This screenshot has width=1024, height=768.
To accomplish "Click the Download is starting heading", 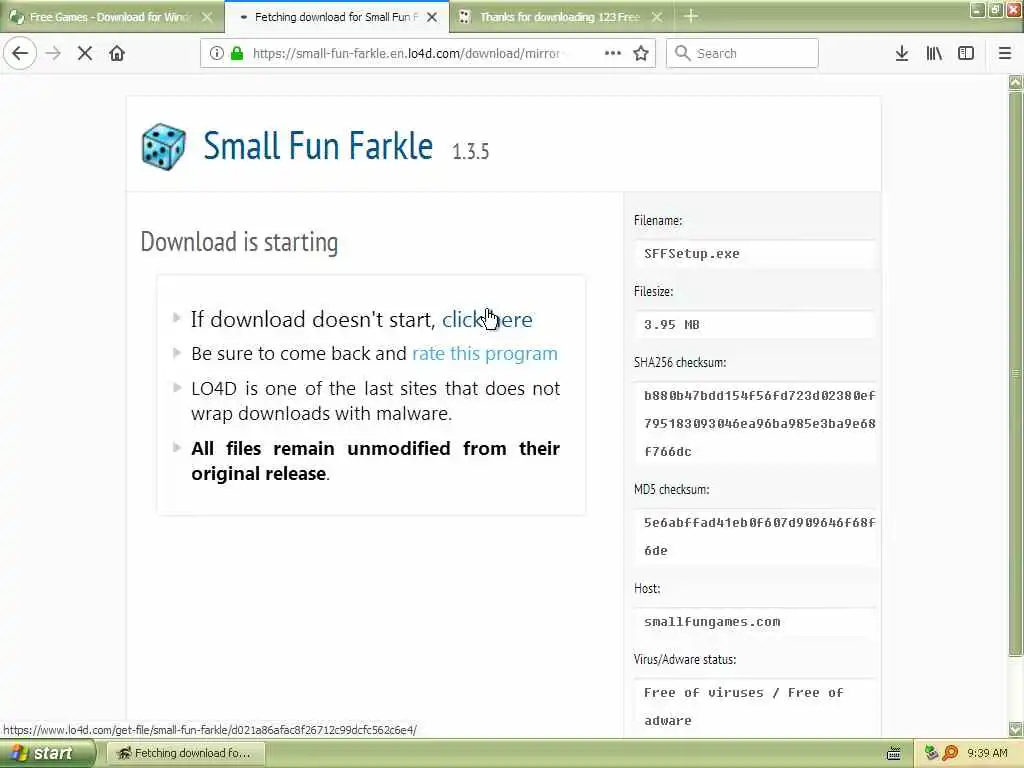I will [240, 242].
